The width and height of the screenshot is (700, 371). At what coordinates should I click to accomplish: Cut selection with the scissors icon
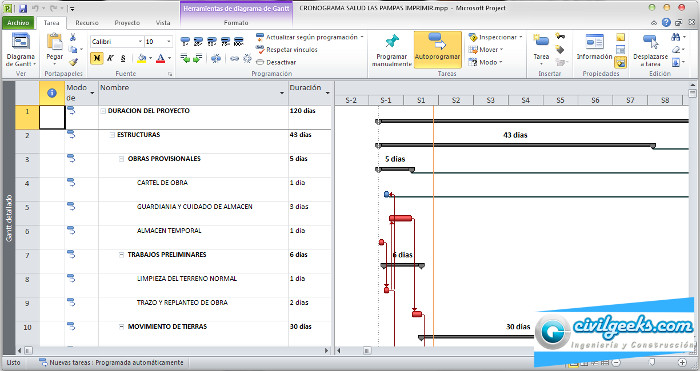pos(73,37)
